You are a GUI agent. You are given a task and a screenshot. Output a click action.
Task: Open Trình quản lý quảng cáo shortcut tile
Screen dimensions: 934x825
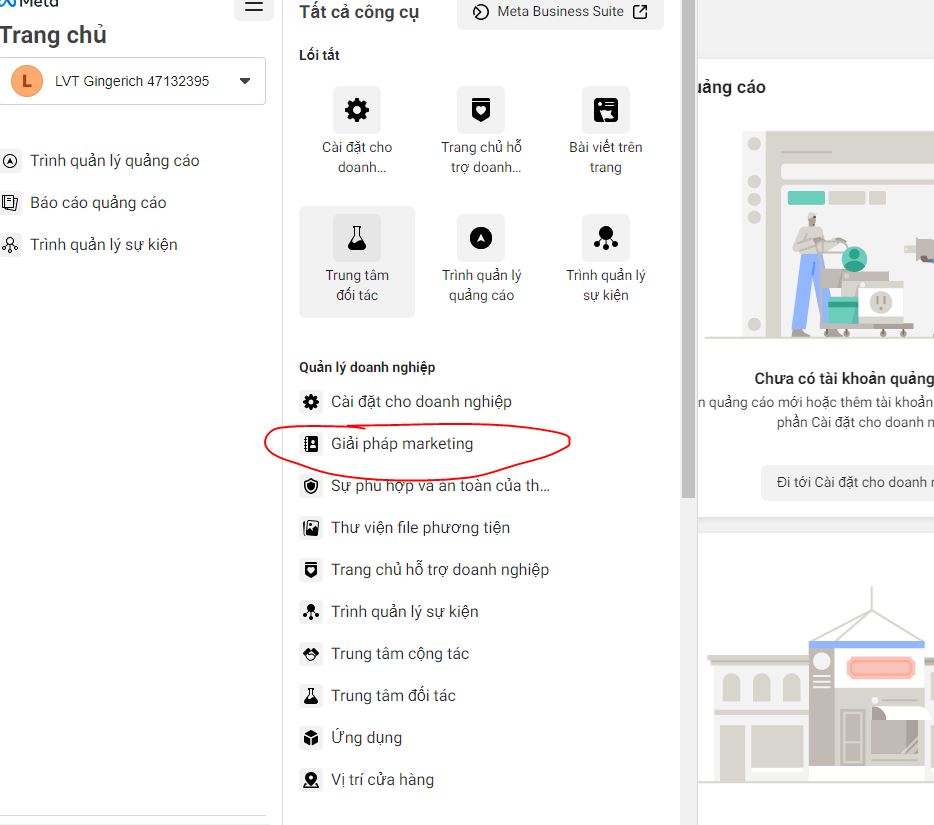point(481,261)
